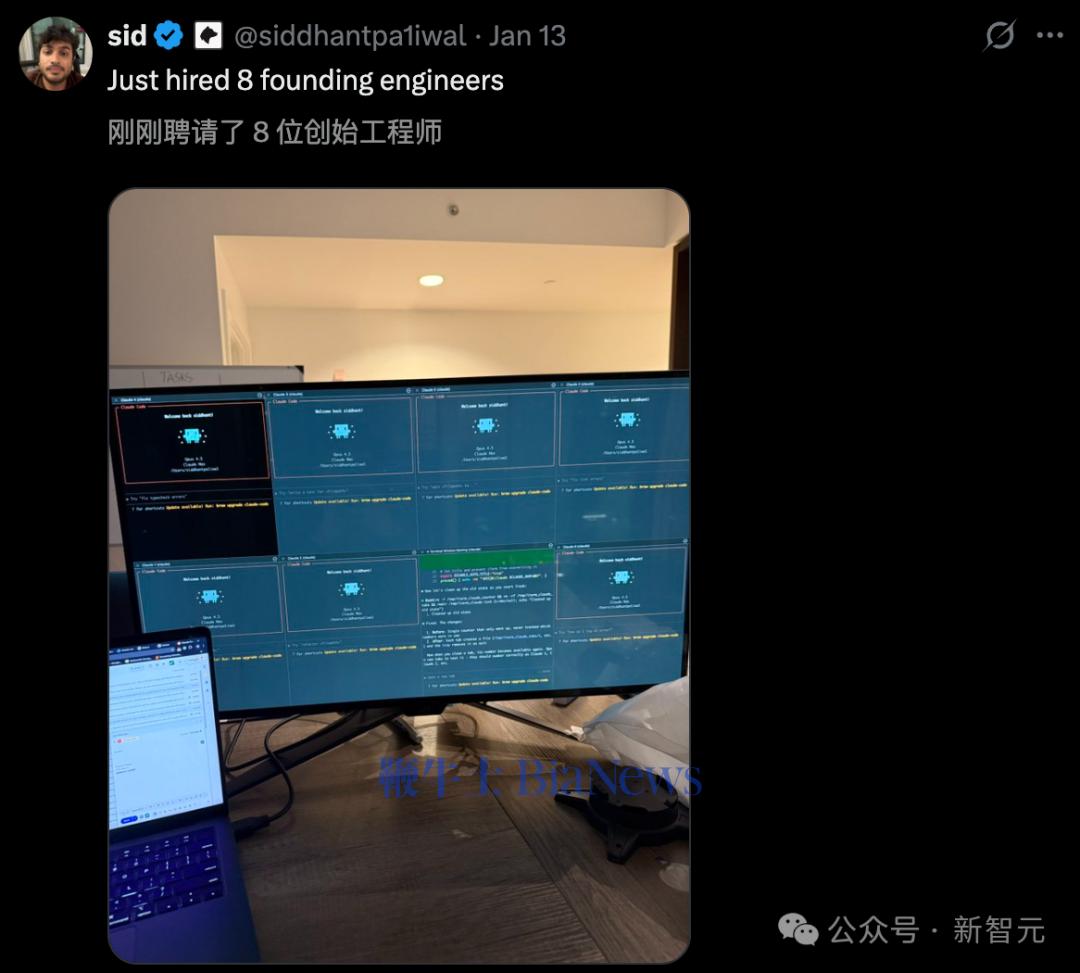Click the blue verified checkmark badge
Screen dimensions: 1080x973
(169, 36)
